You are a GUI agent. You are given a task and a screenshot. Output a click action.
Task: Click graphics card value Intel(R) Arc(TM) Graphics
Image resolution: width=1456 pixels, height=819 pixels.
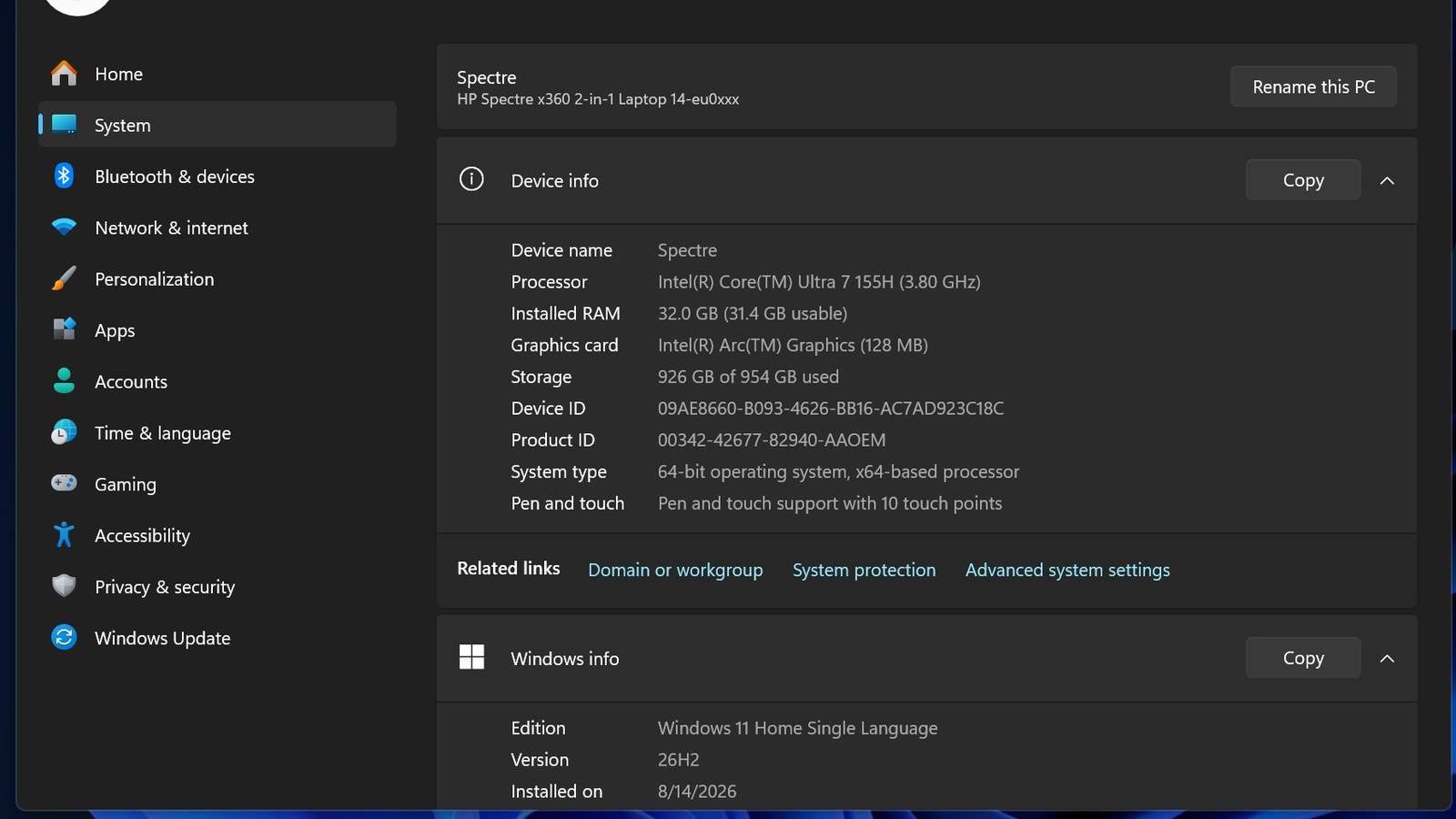[x=793, y=346]
